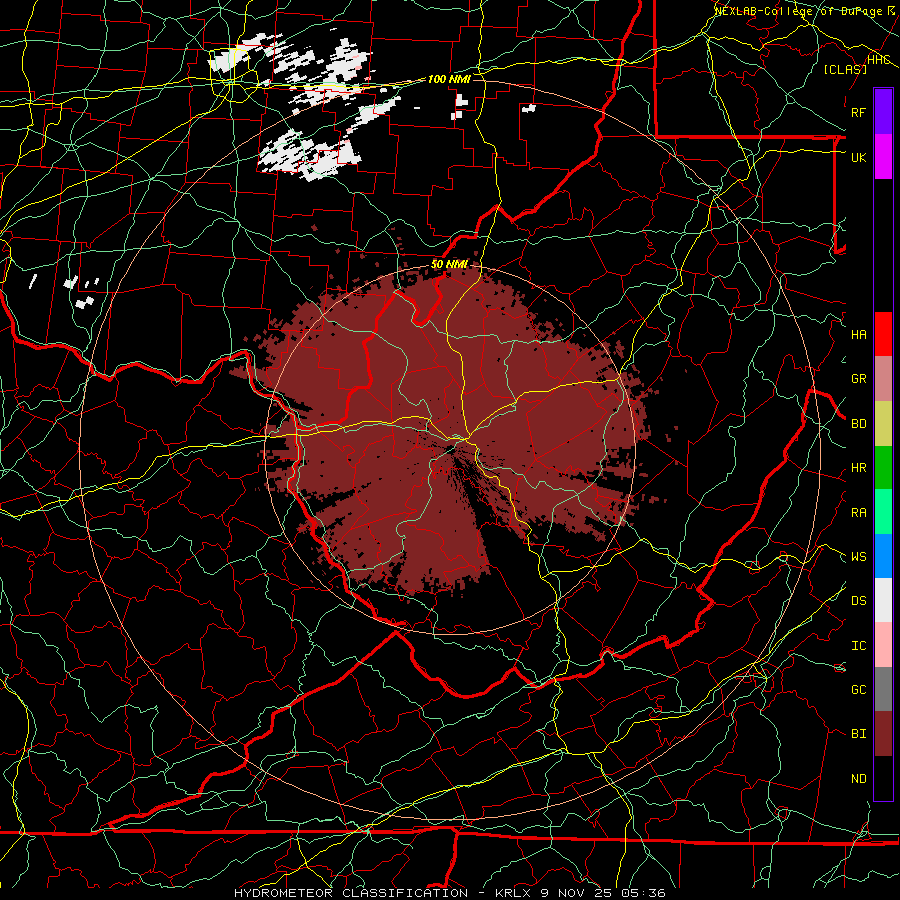Click the ND legend label

pos(859,779)
